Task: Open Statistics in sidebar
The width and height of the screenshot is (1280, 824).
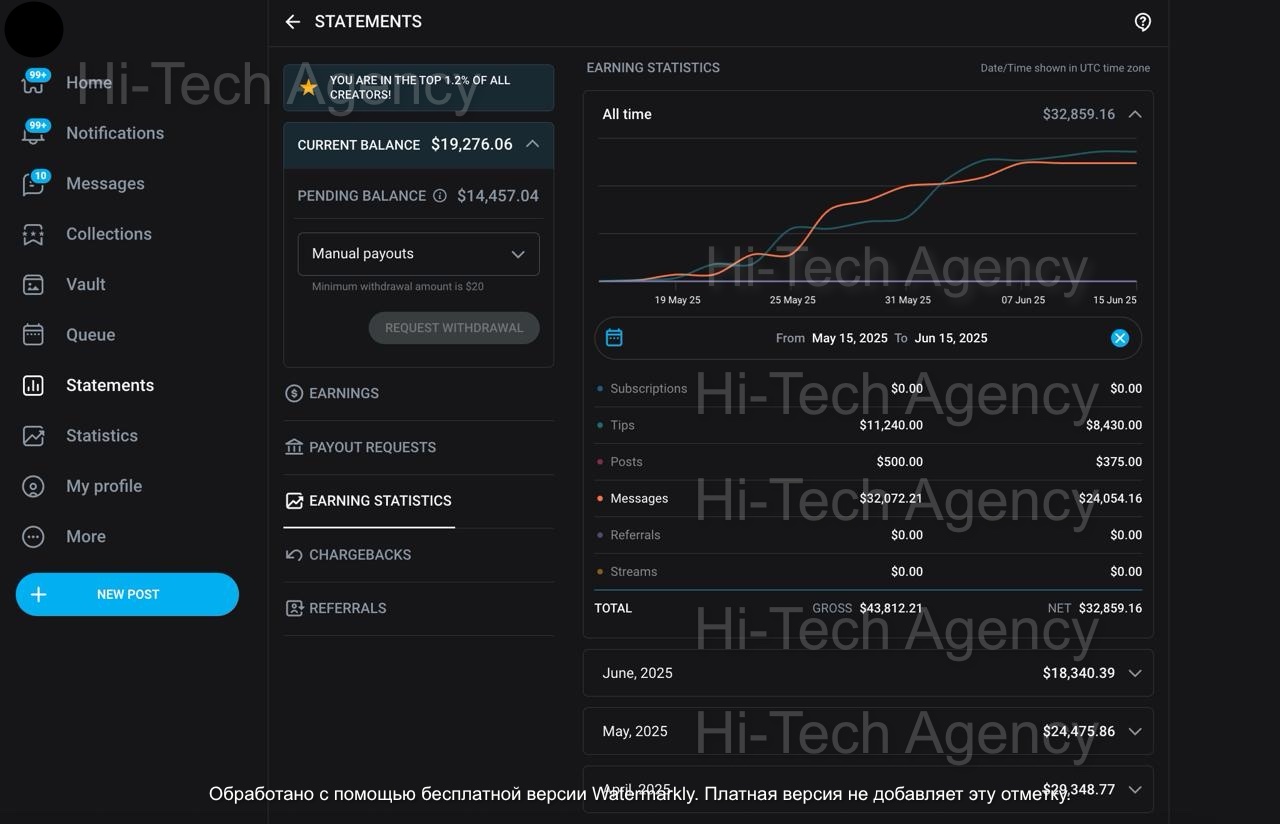Action: coord(102,436)
